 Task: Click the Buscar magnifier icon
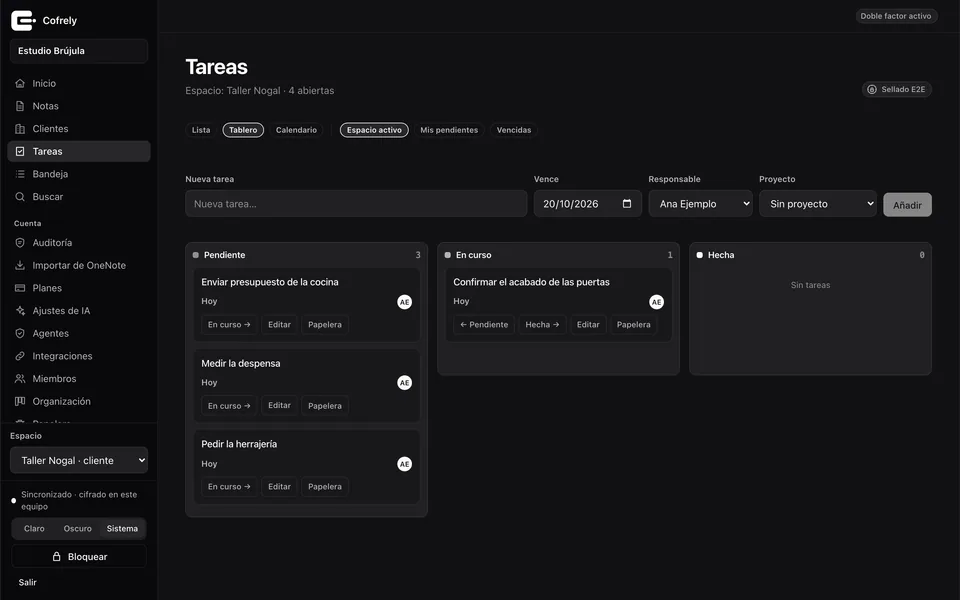coord(20,197)
